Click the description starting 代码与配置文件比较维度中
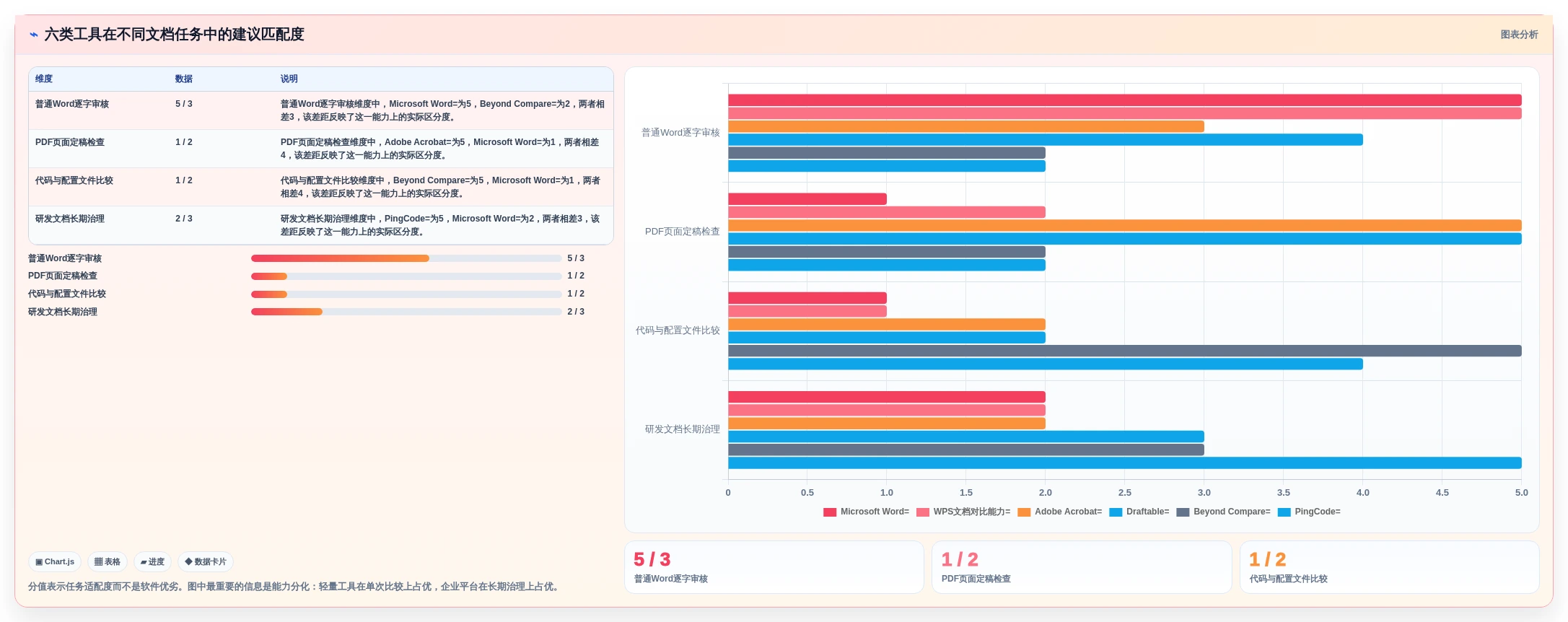 (x=441, y=187)
